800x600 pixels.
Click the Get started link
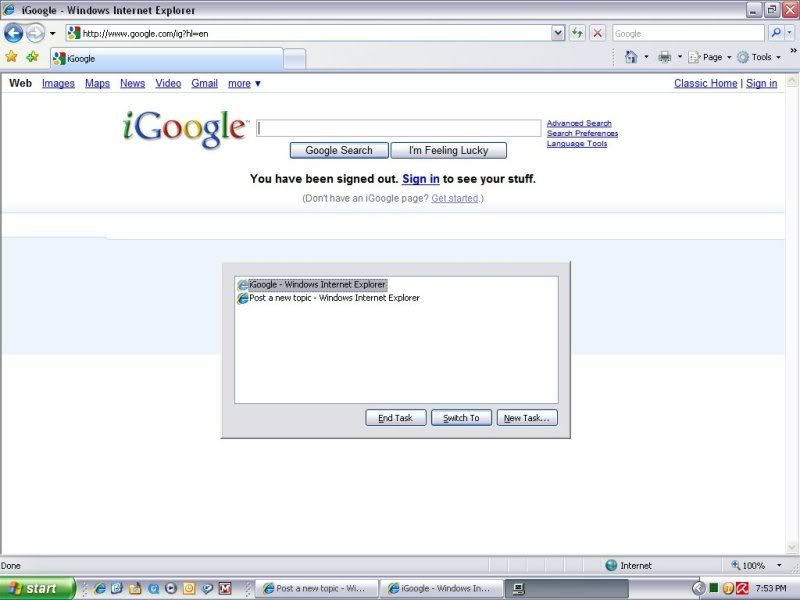[455, 198]
